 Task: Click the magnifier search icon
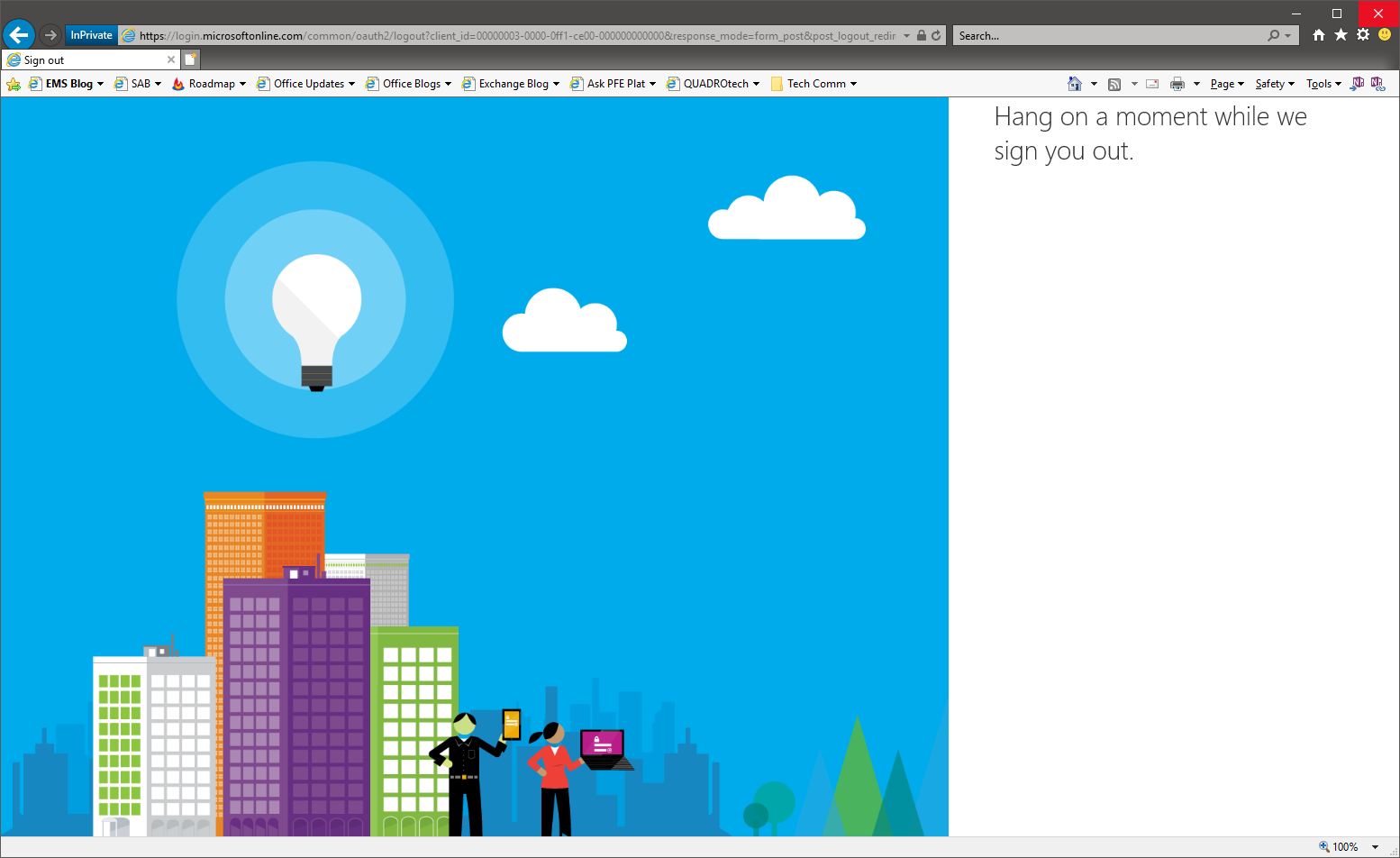tap(1273, 36)
